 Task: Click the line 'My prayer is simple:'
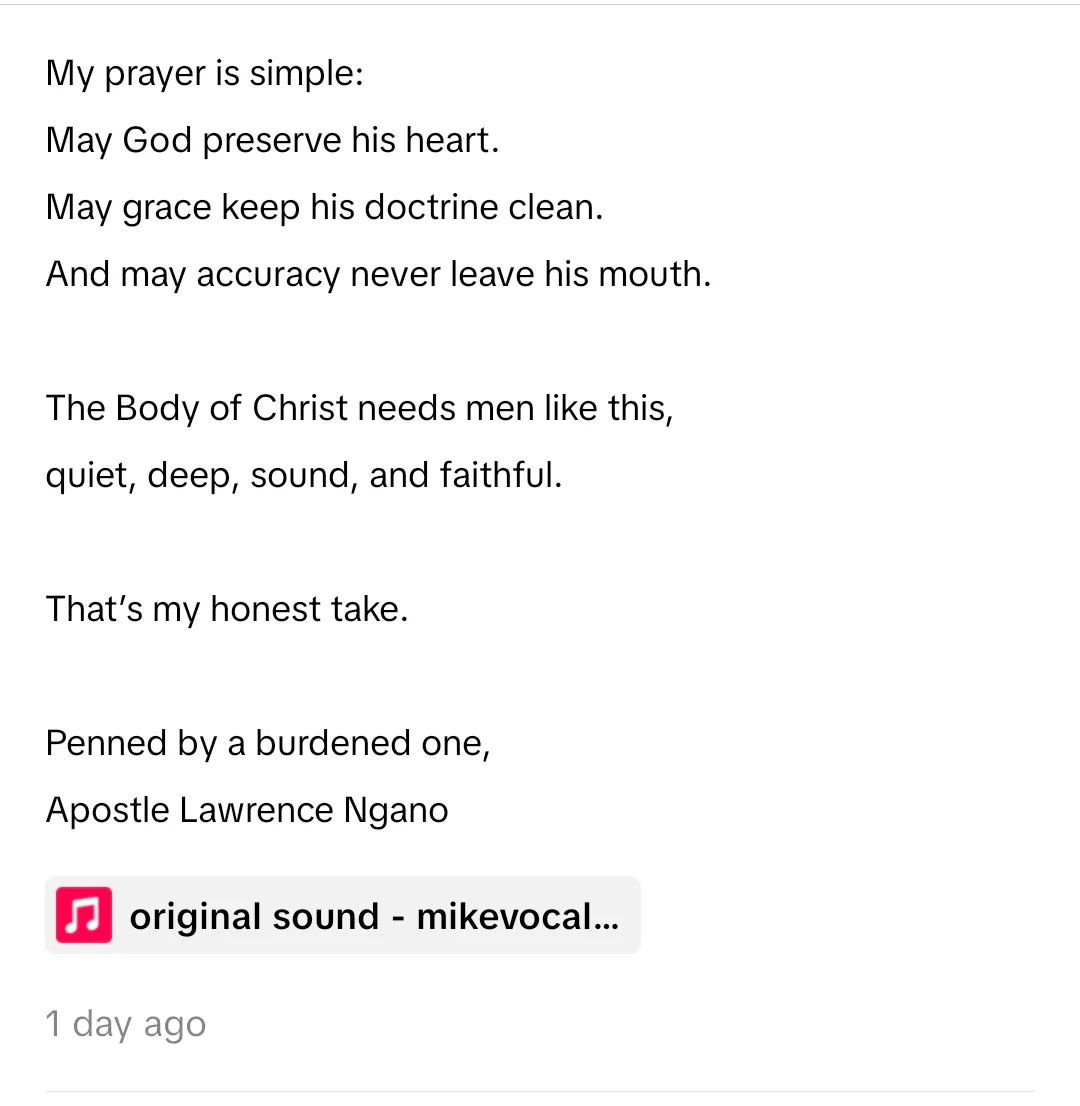[x=205, y=74]
